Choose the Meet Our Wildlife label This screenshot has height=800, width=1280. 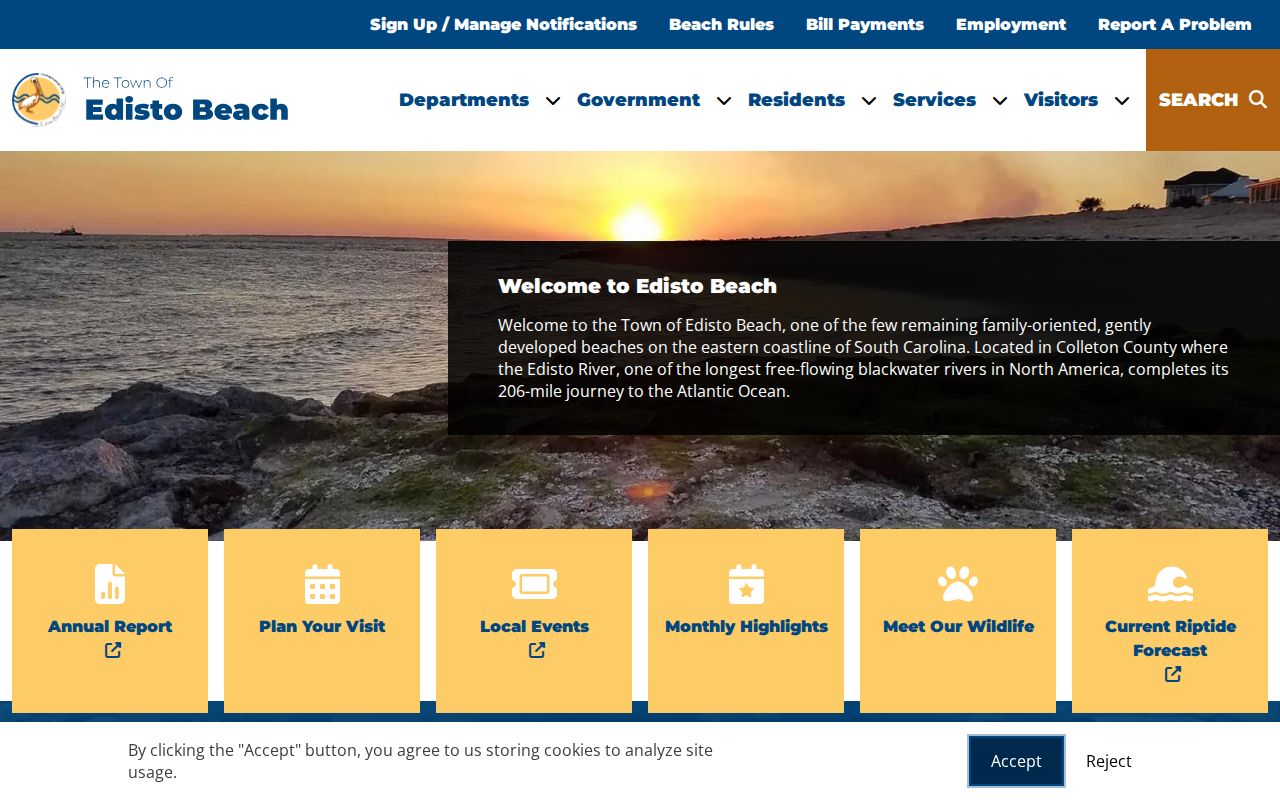[958, 626]
